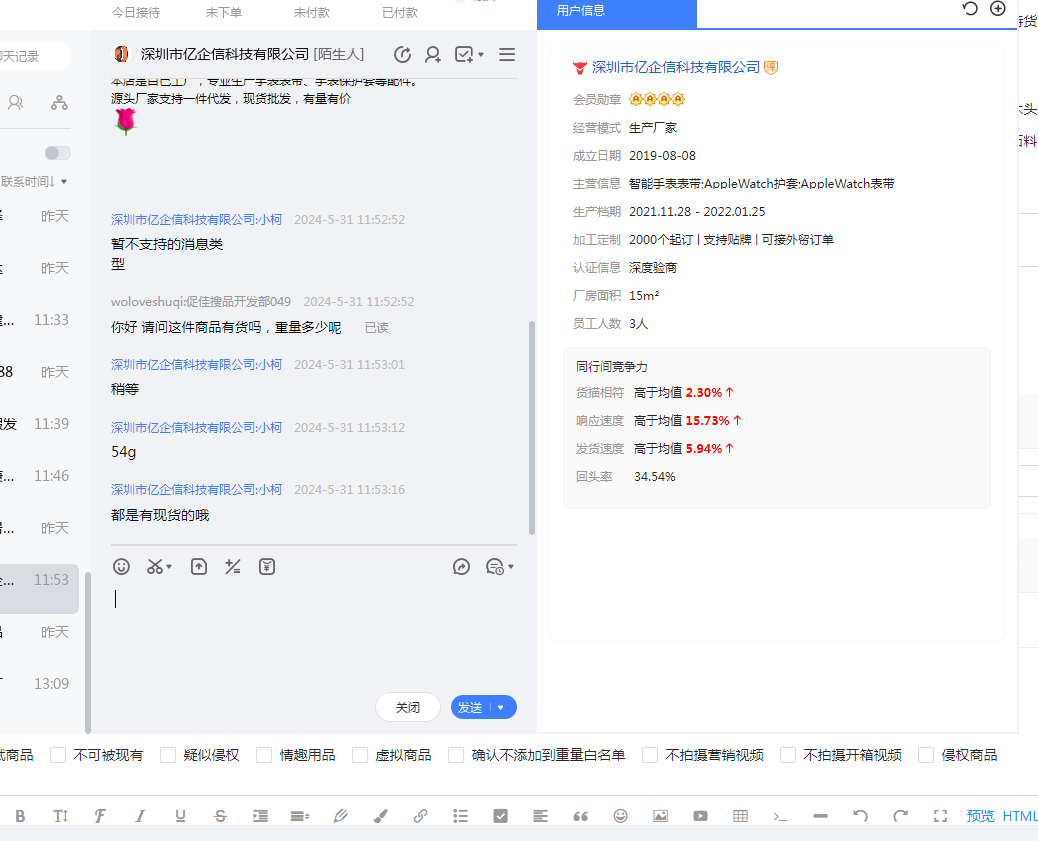Image resolution: width=1038 pixels, height=841 pixels.
Task: Click the 关闭 button
Action: [x=407, y=707]
